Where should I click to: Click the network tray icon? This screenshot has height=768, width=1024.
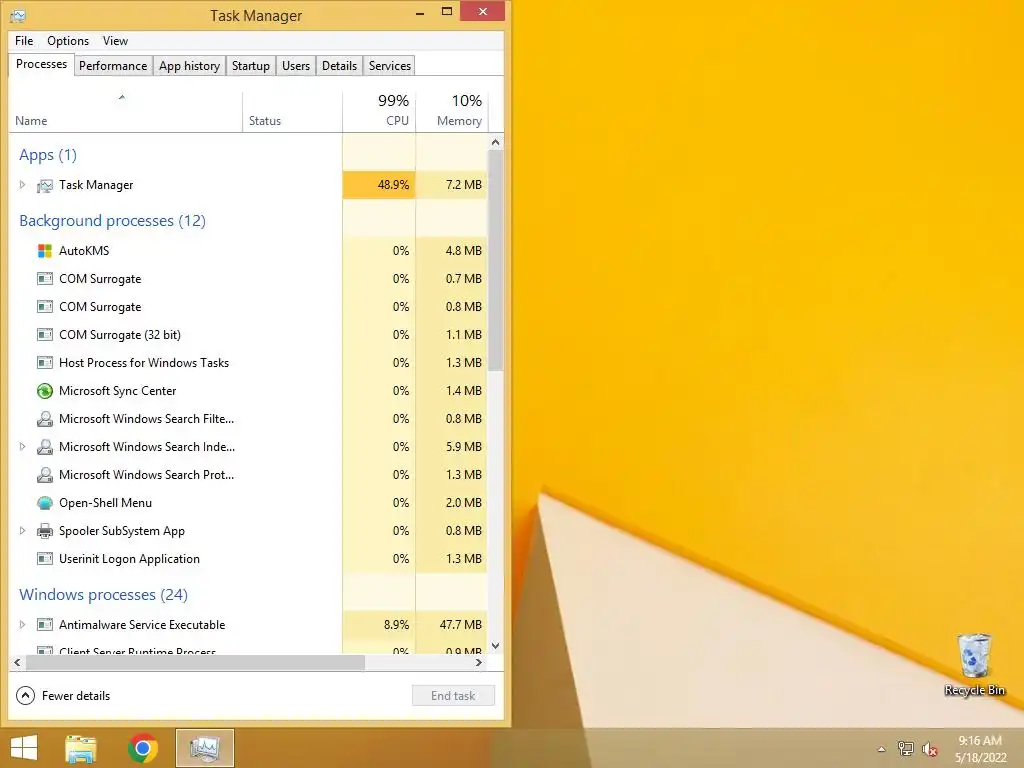(906, 748)
